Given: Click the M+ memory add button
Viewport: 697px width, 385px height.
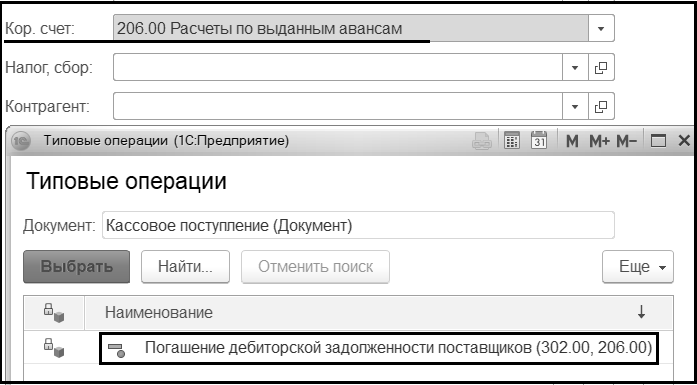Looking at the screenshot, I should pyautogui.click(x=600, y=141).
